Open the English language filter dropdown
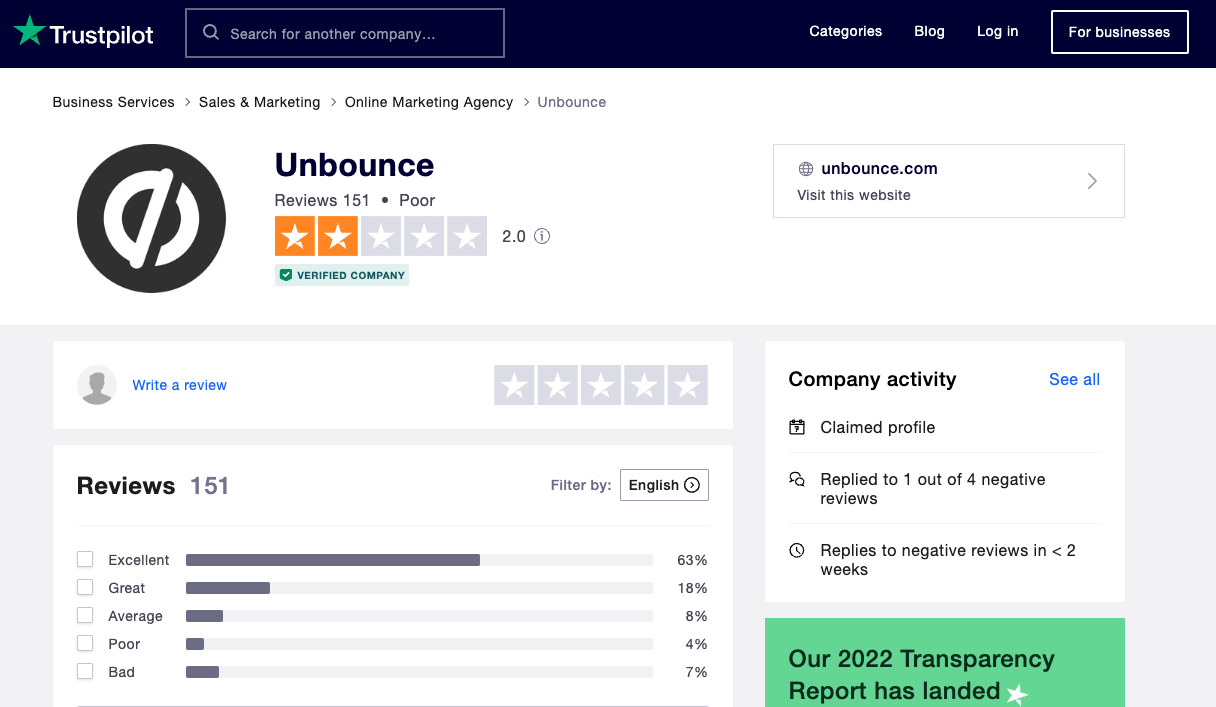This screenshot has height=707, width=1216. (x=664, y=485)
